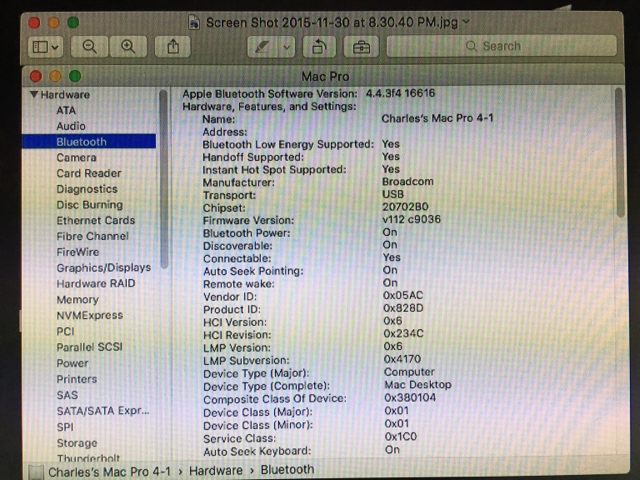Select the highlighted Bluetooth row

(89, 142)
